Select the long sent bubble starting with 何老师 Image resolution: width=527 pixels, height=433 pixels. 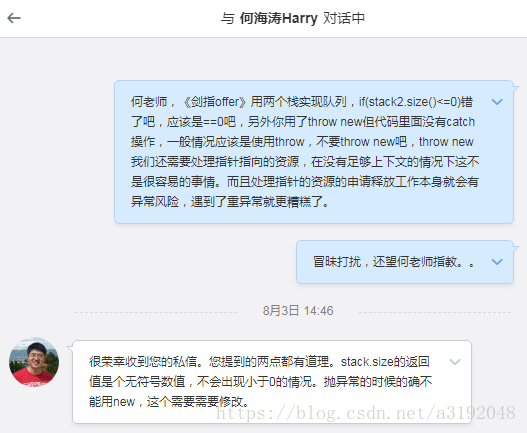coord(314,152)
